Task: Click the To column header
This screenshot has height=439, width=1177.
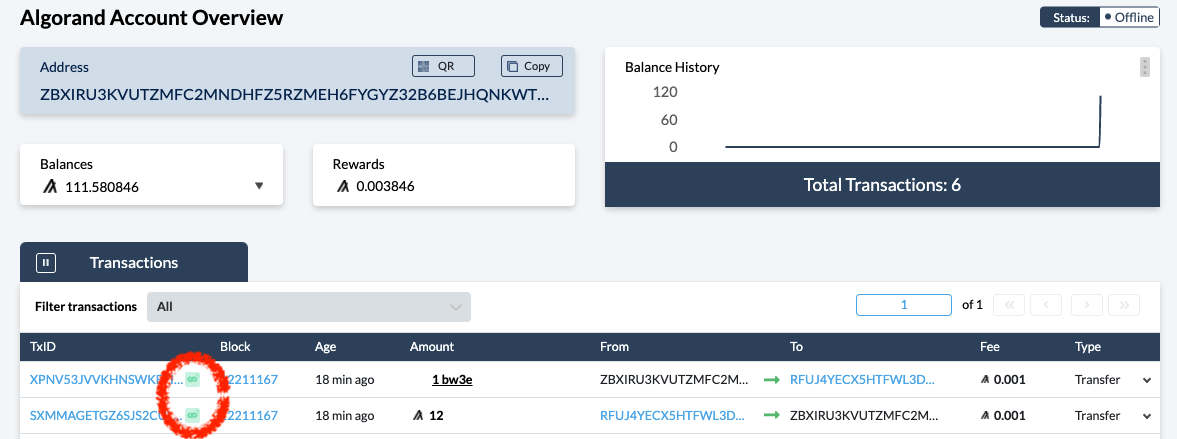Action: [796, 347]
